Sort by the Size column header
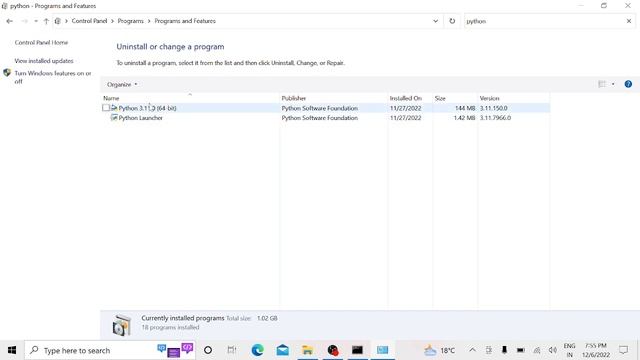The width and height of the screenshot is (640, 360). click(455, 98)
